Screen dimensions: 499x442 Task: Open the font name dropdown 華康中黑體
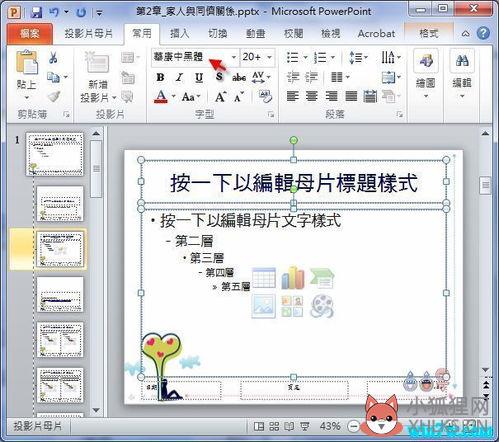tap(195, 57)
